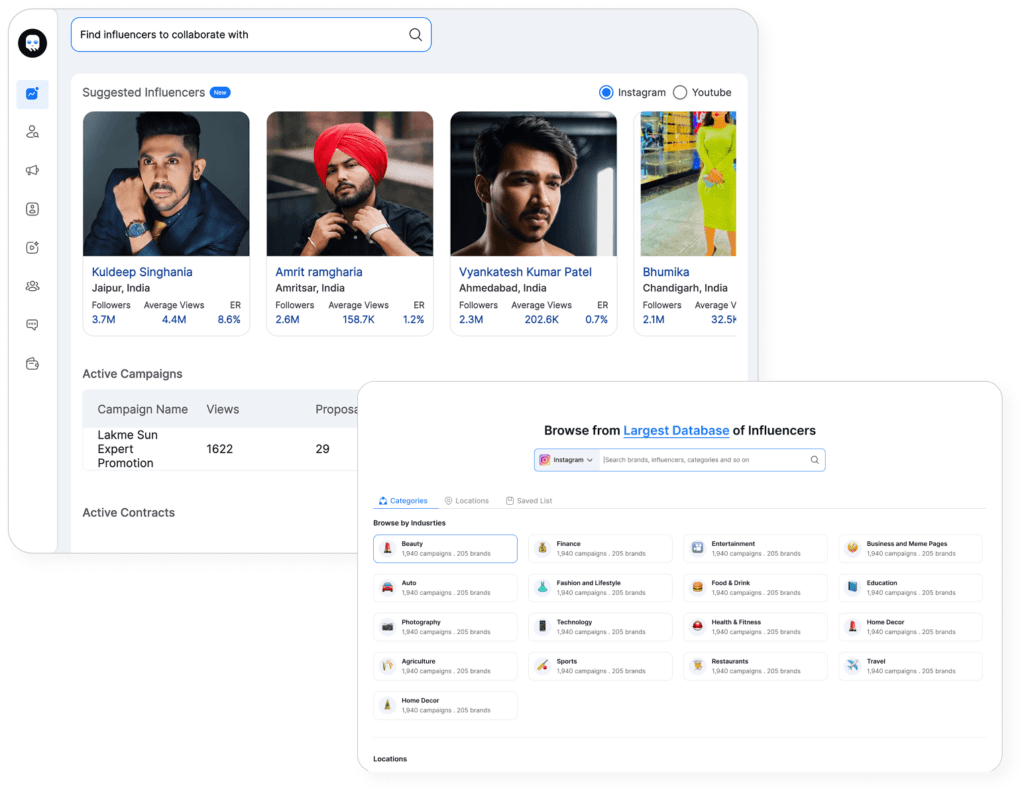Screen dimensions: 1024x793
Task: Open Kuldeep Singhania's influencer profile
Action: pyautogui.click(x=142, y=271)
